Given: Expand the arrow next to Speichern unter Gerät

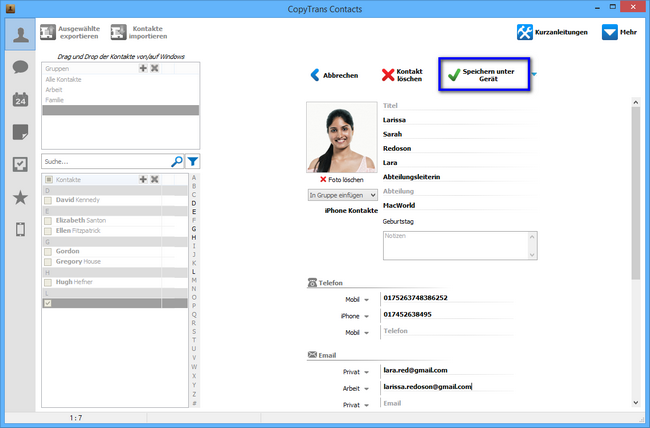Looking at the screenshot, I should click(534, 73).
